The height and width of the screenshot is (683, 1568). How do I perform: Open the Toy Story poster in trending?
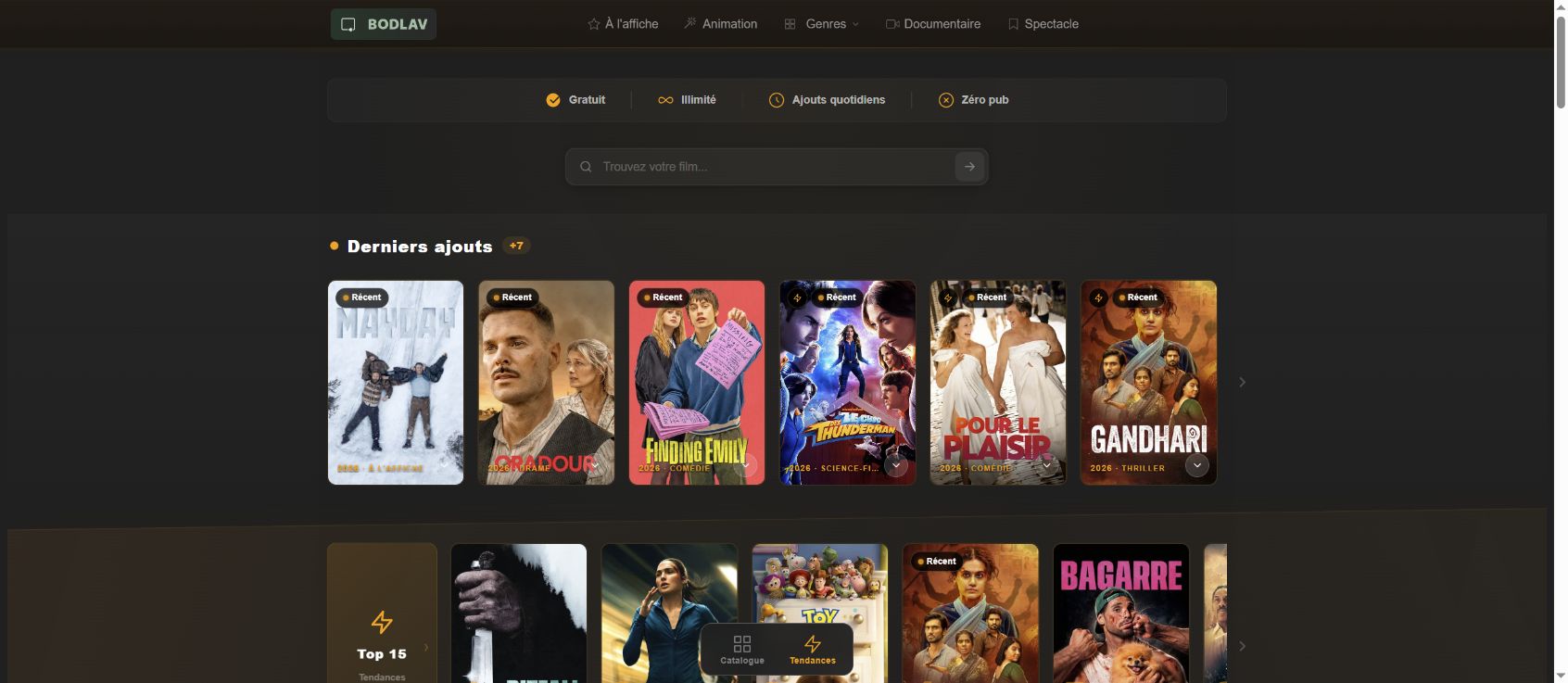coord(820,584)
